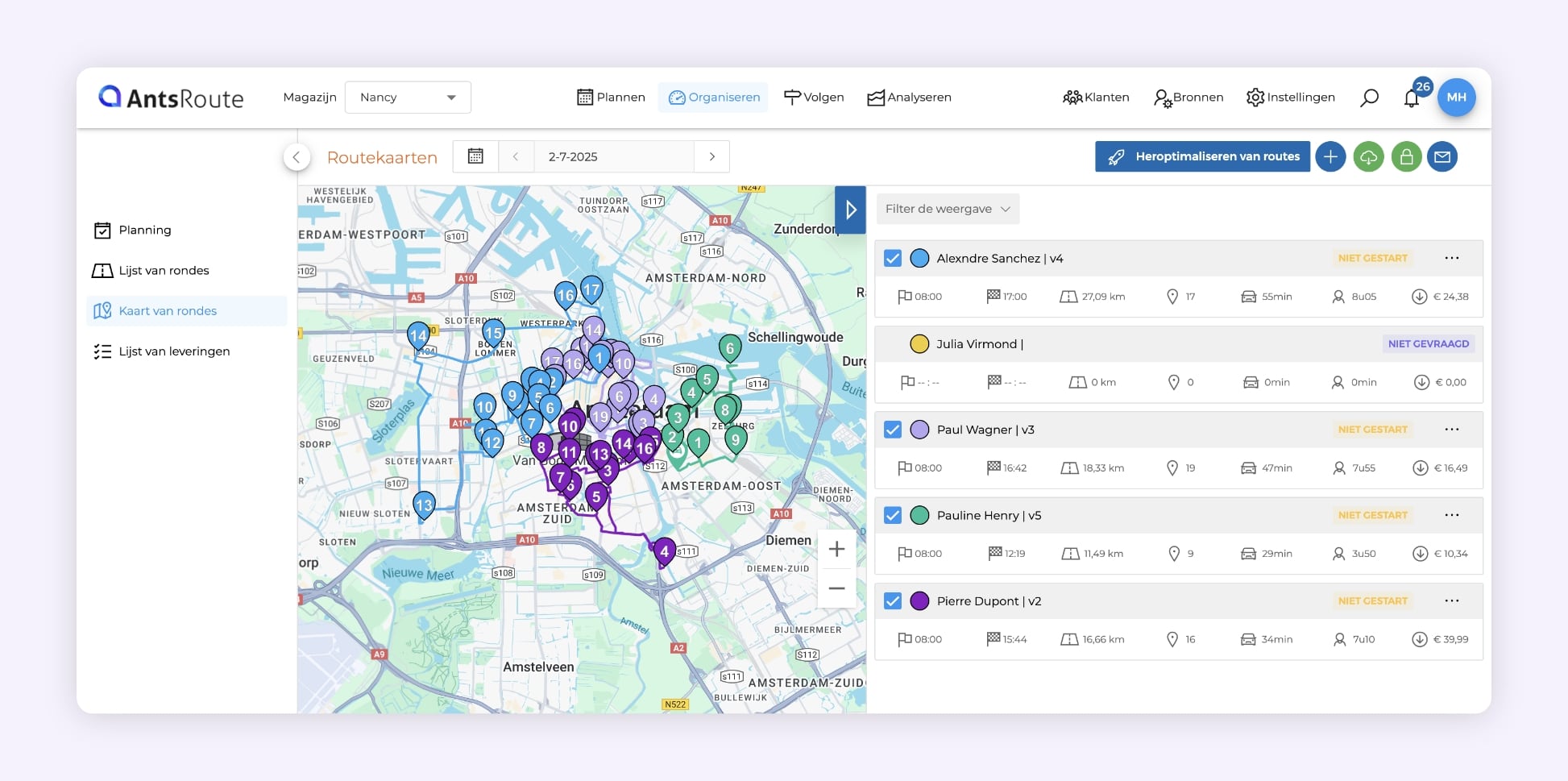This screenshot has height=781, width=1568.
Task: Click the yellow Julia Virmond color circle
Action: [919, 344]
